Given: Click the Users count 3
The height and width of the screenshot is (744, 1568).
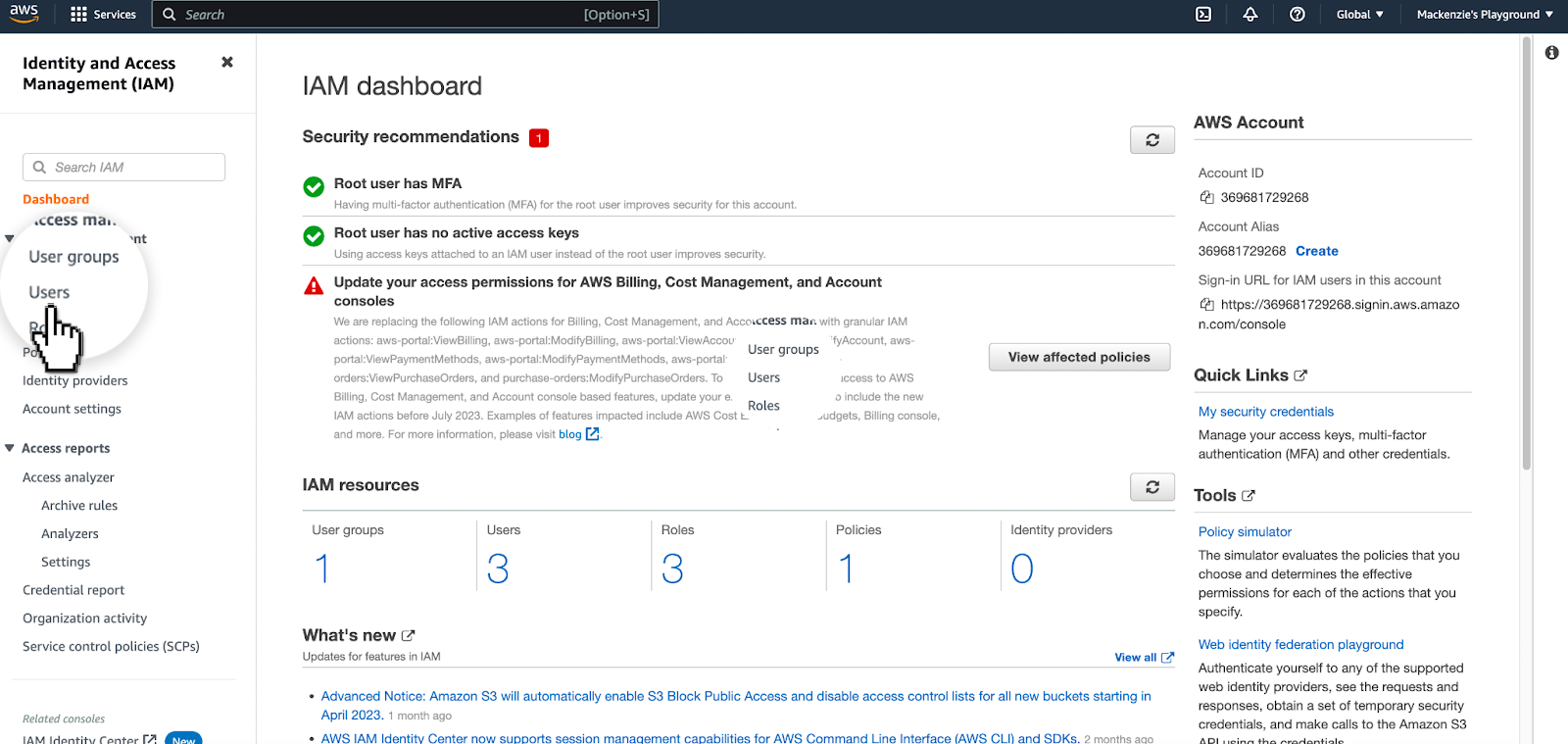Looking at the screenshot, I should (498, 569).
